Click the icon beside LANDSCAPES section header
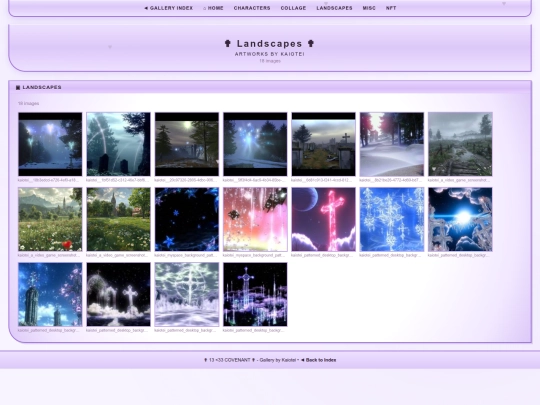Viewport: 540px width, 405px height. pyautogui.click(x=18, y=87)
